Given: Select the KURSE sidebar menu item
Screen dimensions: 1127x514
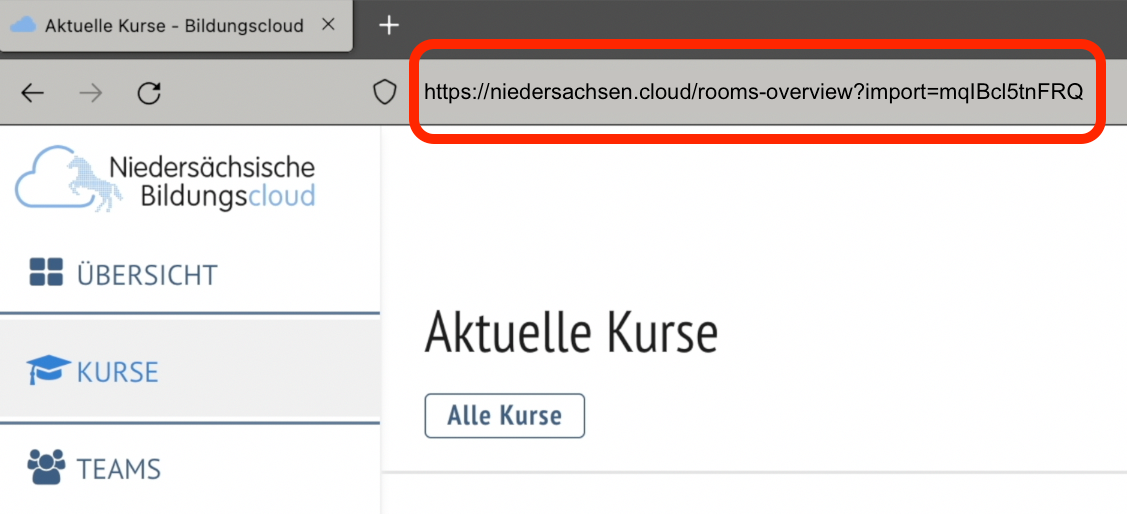Looking at the screenshot, I should point(117,372).
